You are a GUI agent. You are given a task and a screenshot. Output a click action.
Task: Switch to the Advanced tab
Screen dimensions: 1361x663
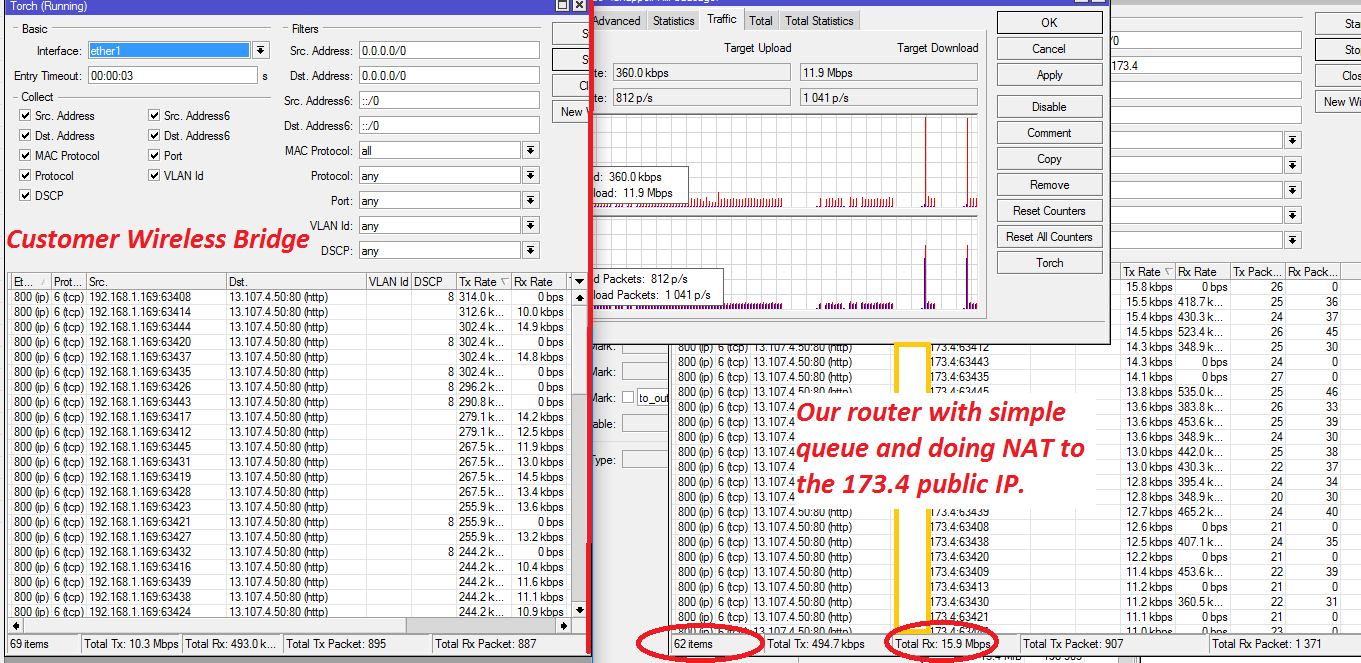point(617,20)
